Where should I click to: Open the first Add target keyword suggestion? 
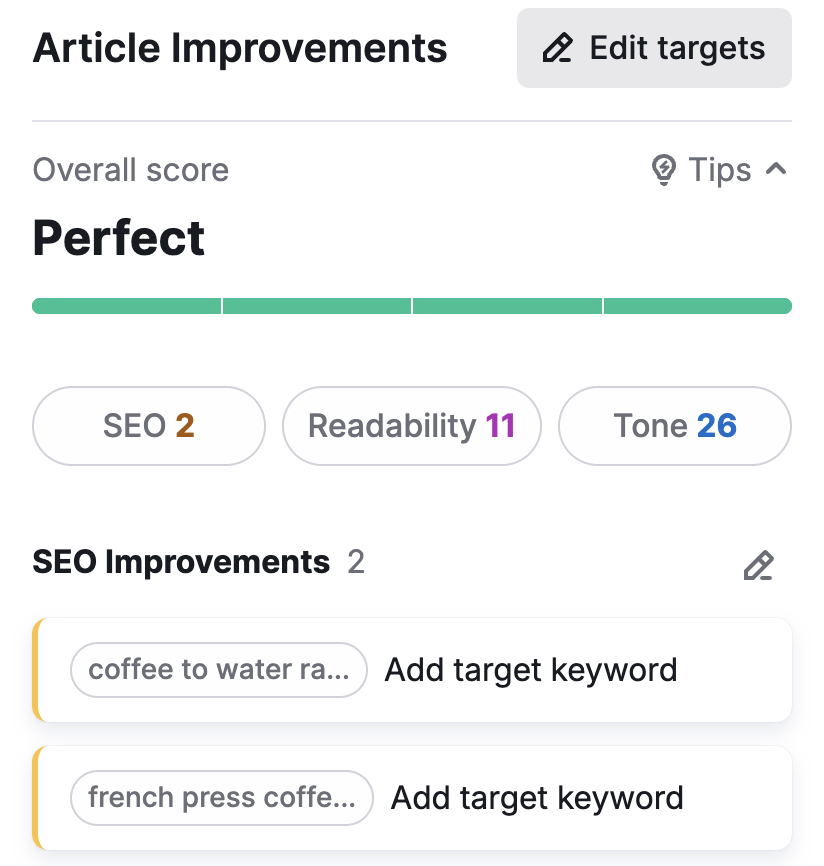(531, 670)
